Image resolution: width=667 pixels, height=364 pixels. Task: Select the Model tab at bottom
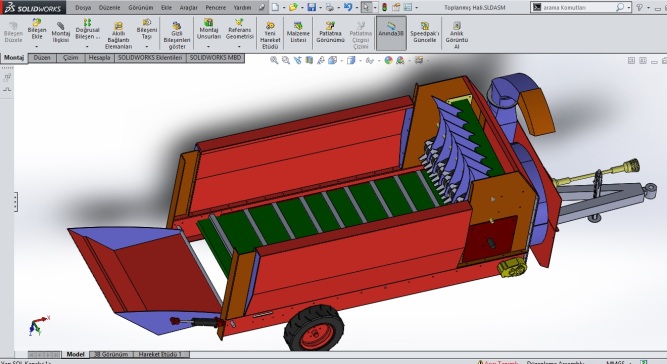pyautogui.click(x=75, y=354)
